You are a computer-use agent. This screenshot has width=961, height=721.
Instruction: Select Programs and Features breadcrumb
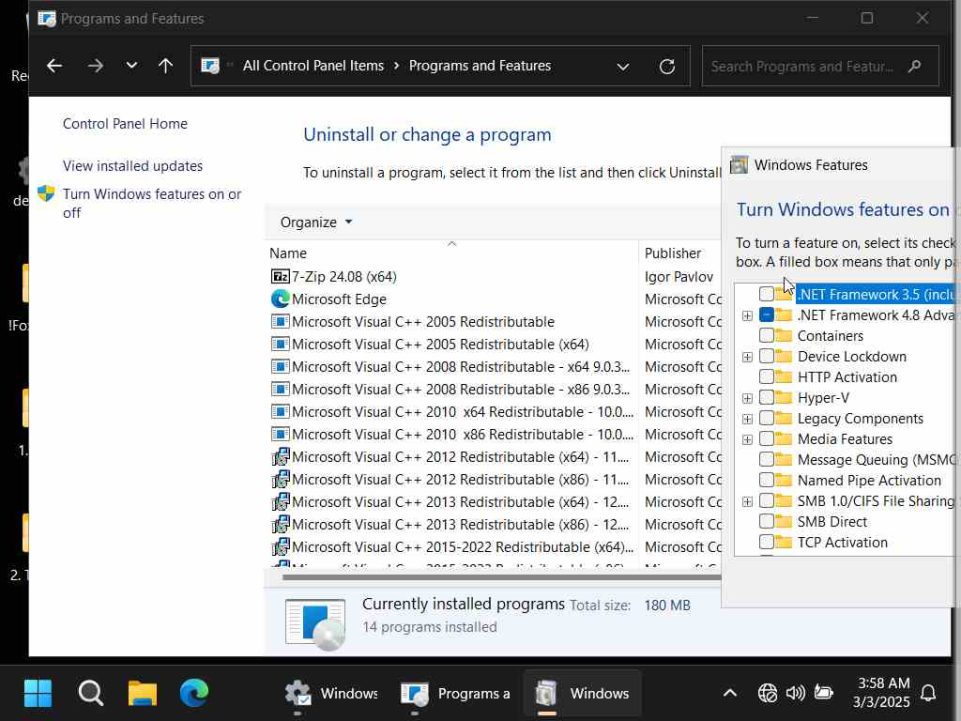(x=480, y=66)
